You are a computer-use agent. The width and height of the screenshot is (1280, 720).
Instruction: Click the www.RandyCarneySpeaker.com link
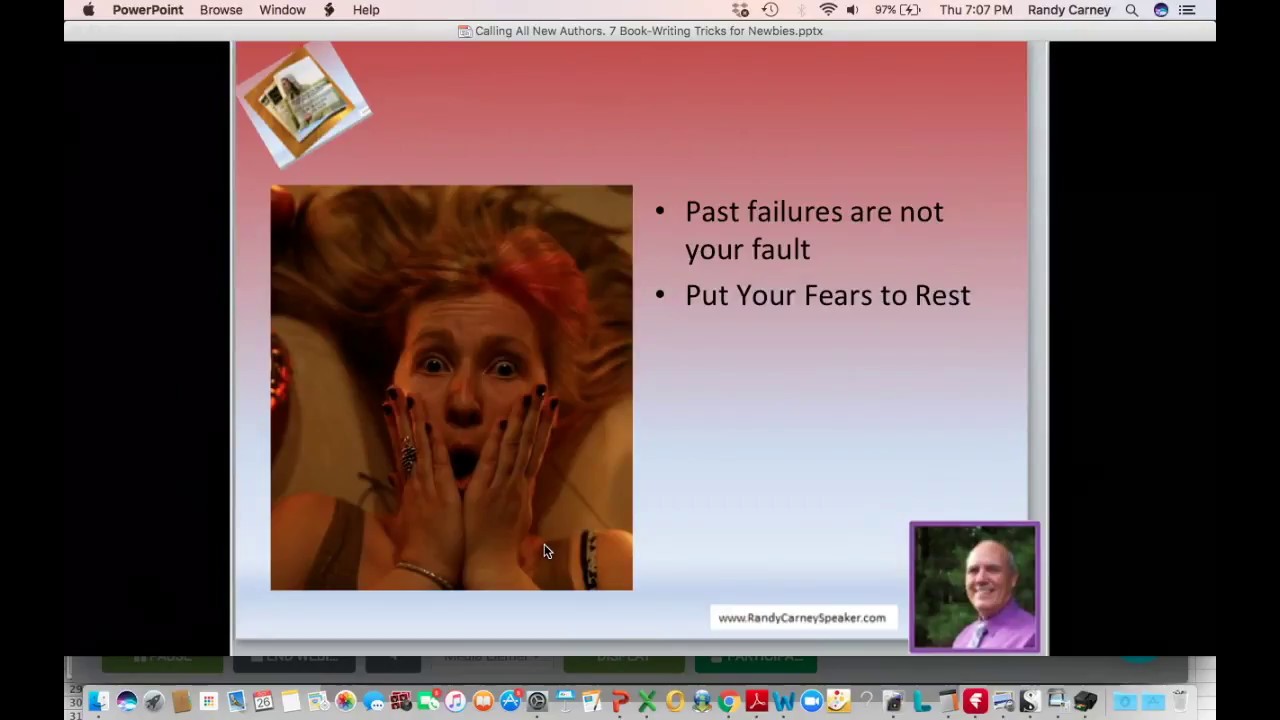coord(802,618)
